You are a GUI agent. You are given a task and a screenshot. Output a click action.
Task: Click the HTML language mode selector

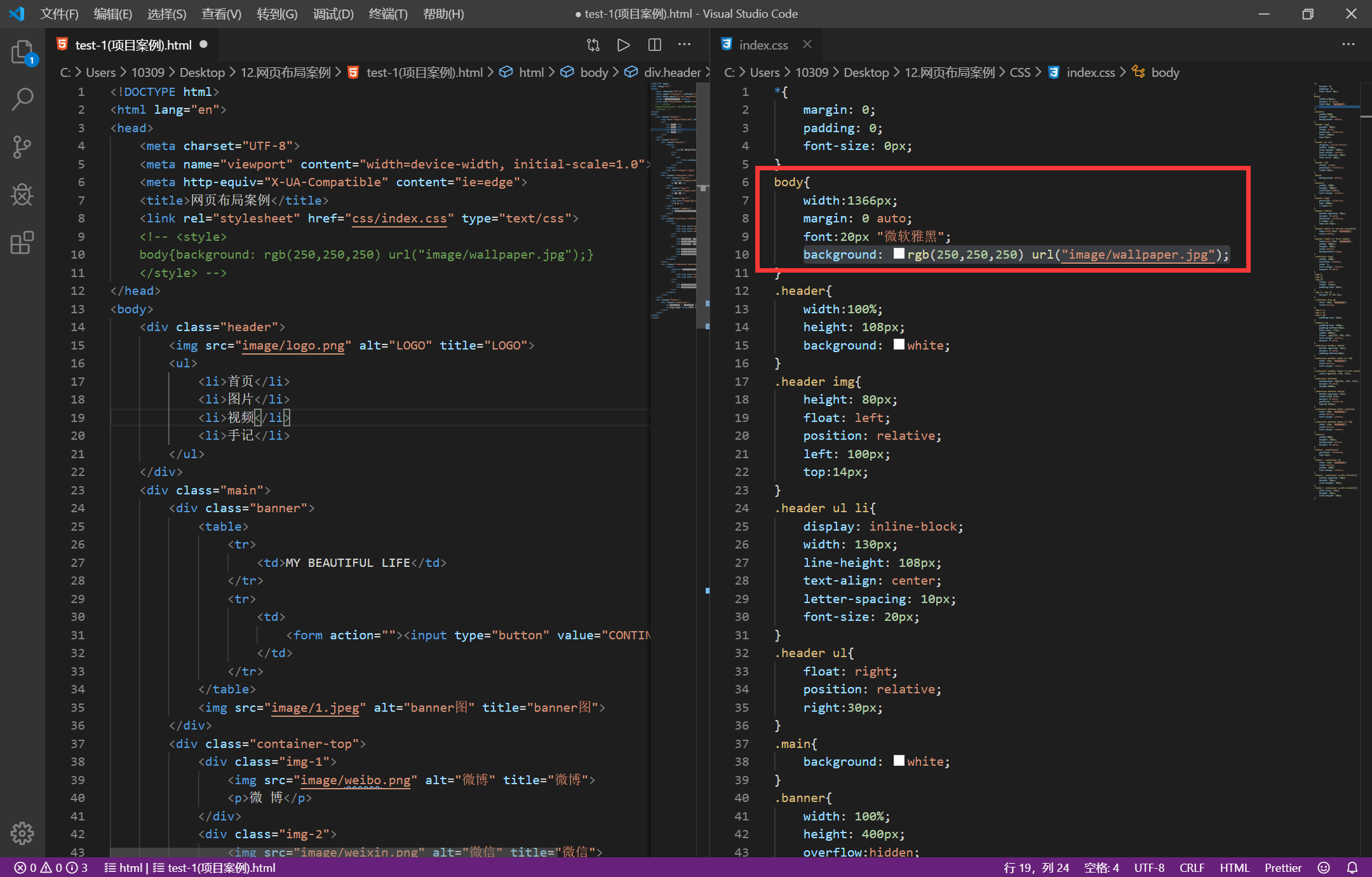click(1234, 867)
